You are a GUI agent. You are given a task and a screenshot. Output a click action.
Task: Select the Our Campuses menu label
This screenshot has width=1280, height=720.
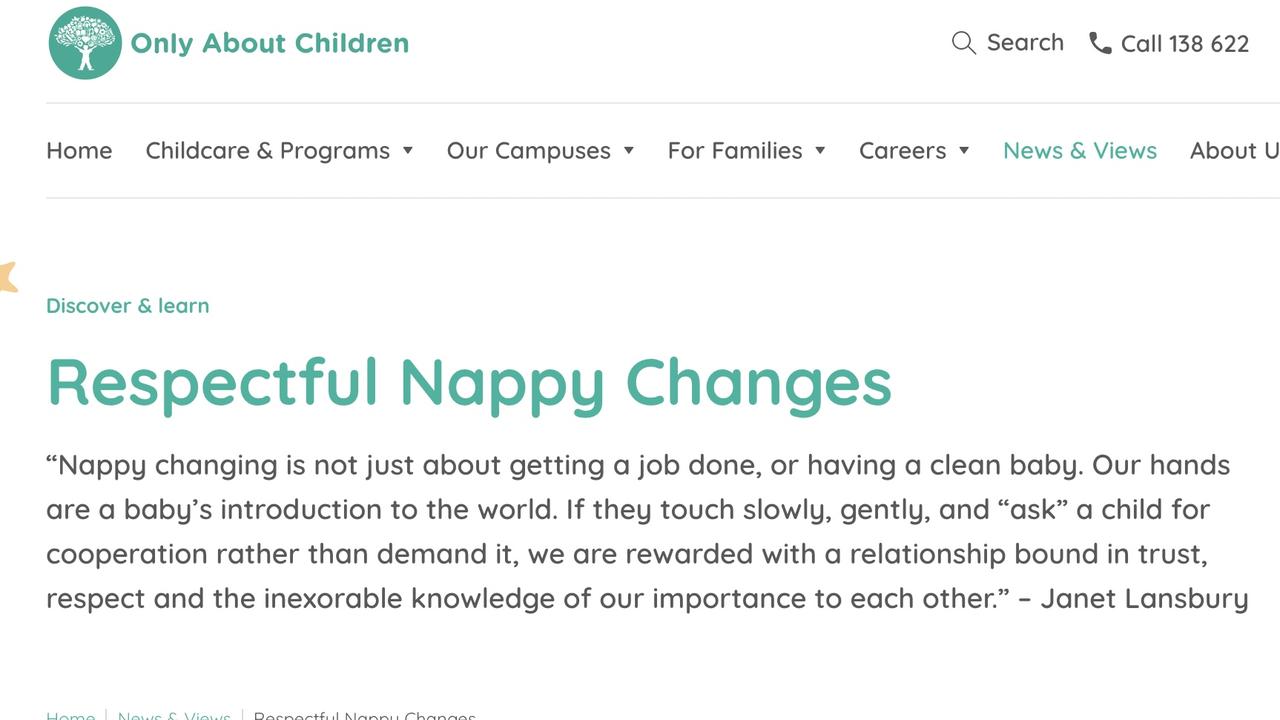(529, 151)
